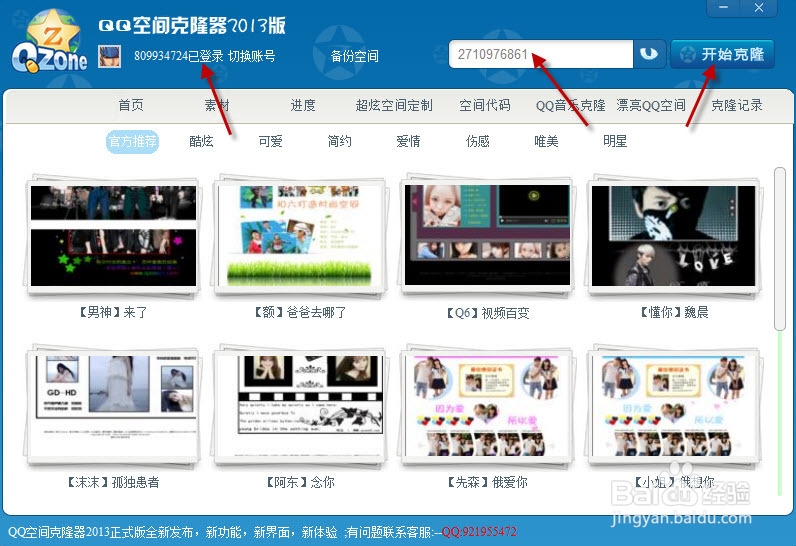This screenshot has height=546, width=796.
Task: Close the QQ空间克隆器 window
Action: coord(758,8)
